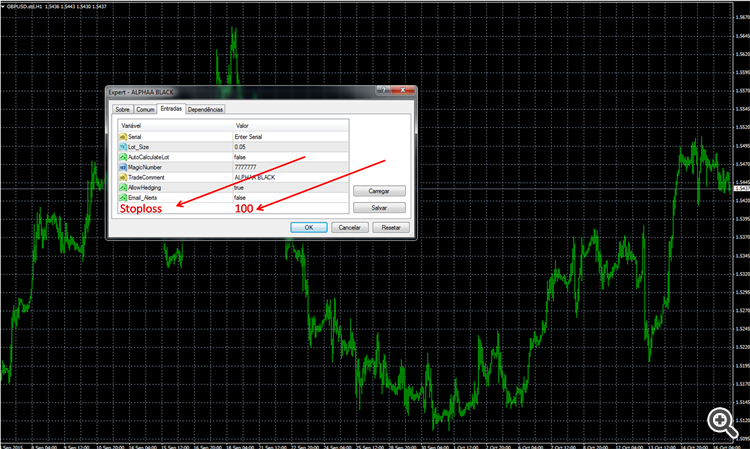
Task: Click the AutoCalculateLot boolean icon
Action: (123, 157)
